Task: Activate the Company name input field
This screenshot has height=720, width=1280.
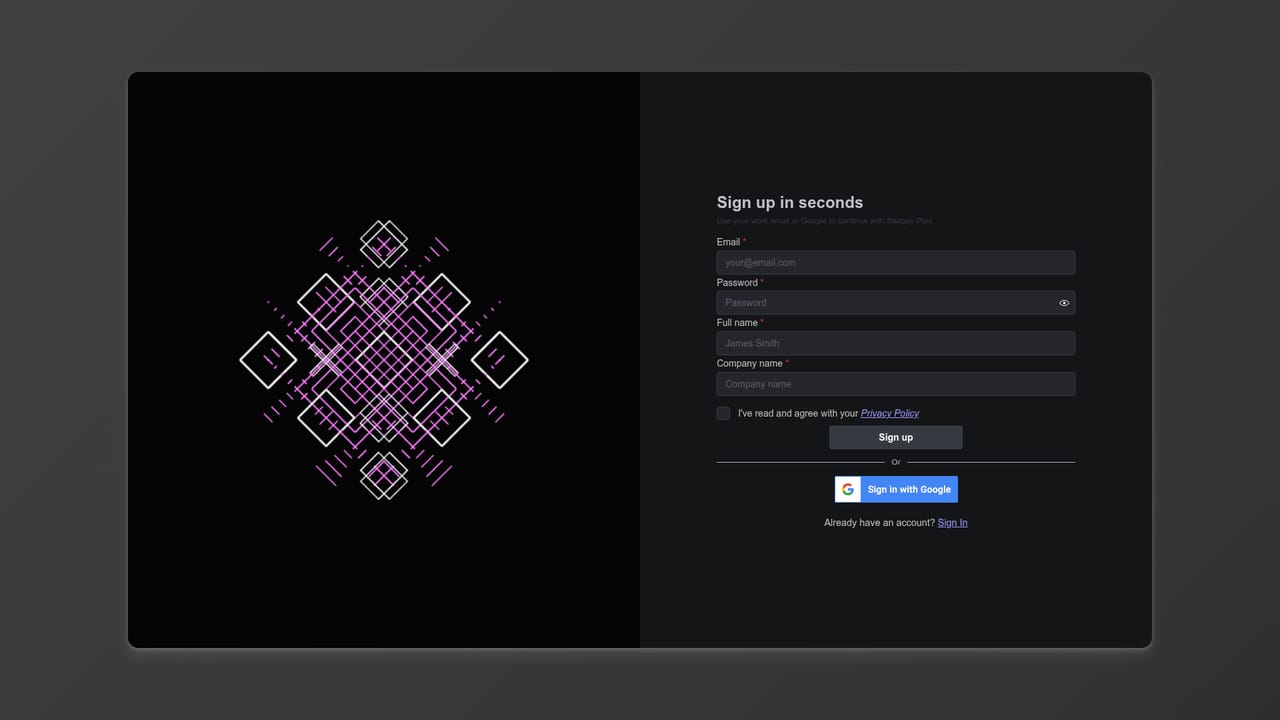Action: (x=896, y=384)
